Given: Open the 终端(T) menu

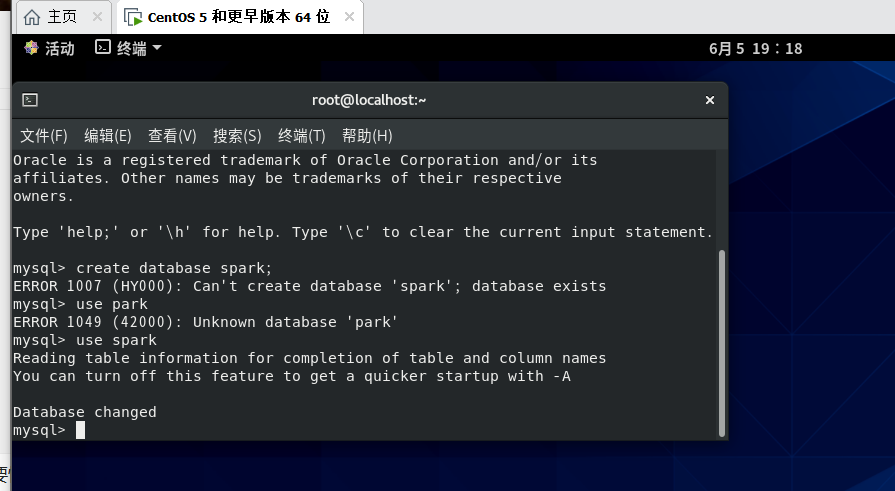Looking at the screenshot, I should click(301, 135).
